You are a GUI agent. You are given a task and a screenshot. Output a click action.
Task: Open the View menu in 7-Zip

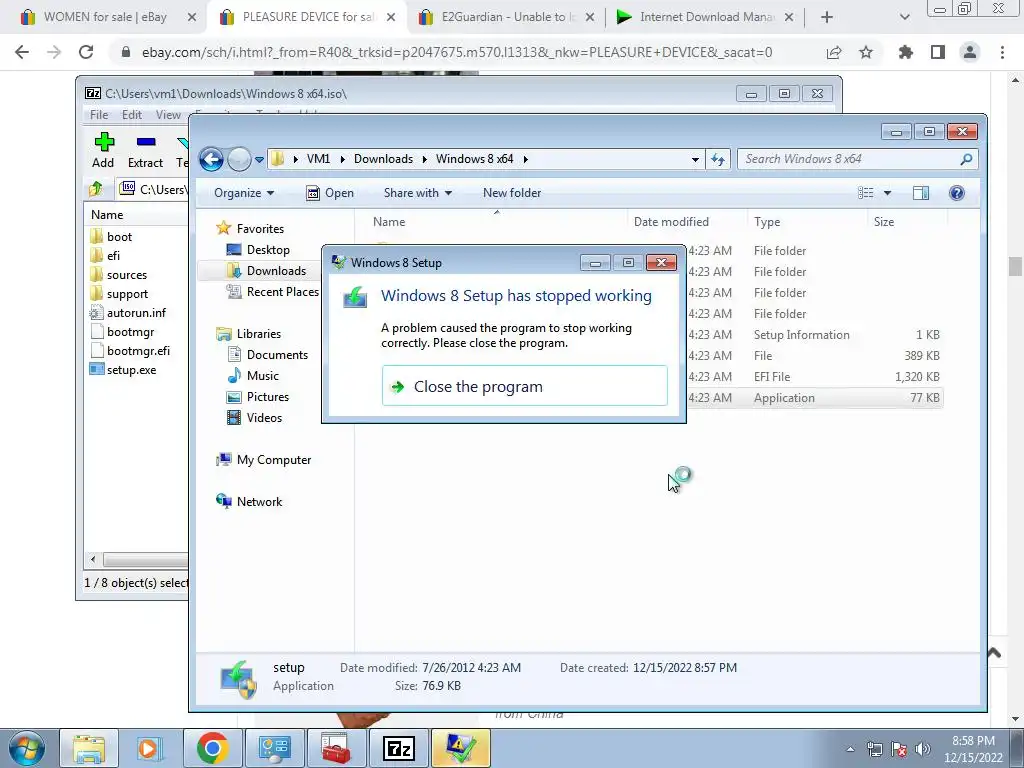[168, 115]
